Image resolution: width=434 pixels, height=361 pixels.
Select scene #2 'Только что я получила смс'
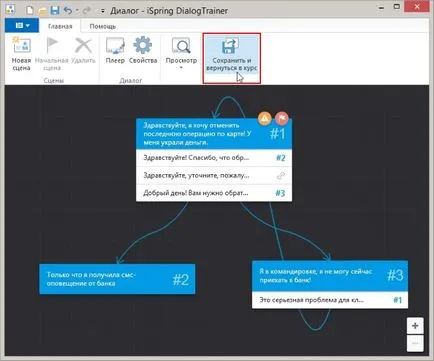tap(117, 279)
